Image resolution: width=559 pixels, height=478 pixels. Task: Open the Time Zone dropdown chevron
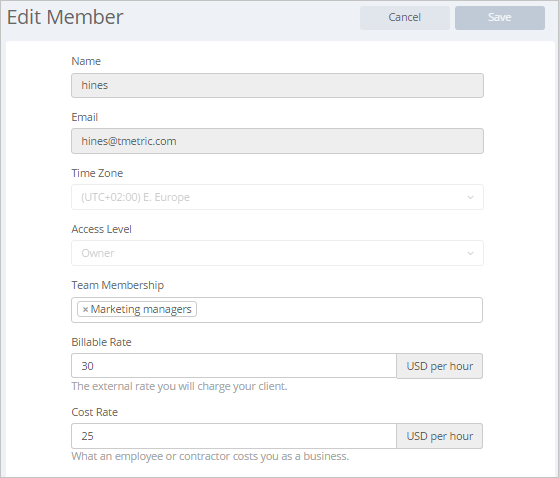tap(470, 197)
